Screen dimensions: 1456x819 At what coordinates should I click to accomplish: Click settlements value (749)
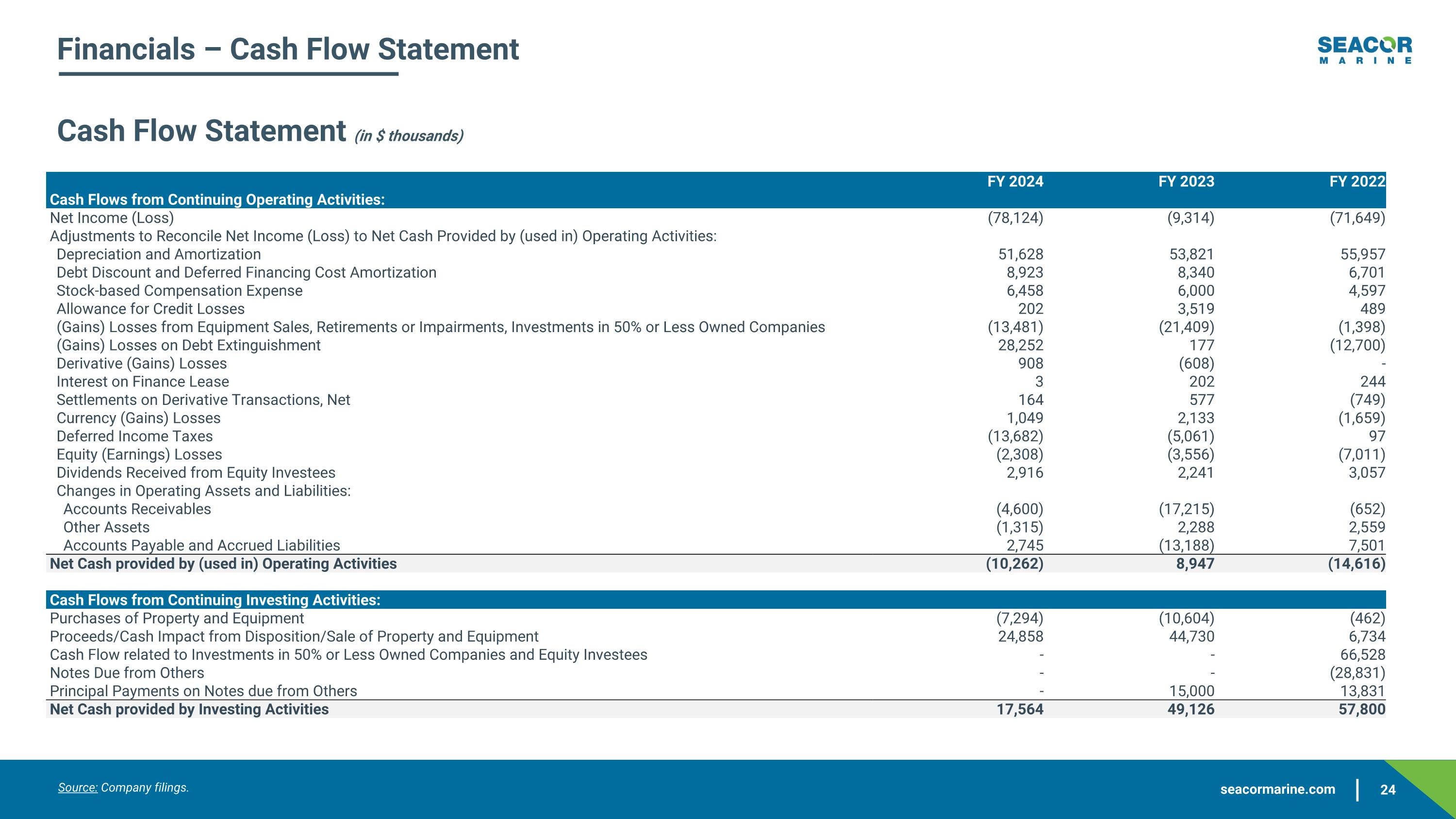click(1368, 400)
